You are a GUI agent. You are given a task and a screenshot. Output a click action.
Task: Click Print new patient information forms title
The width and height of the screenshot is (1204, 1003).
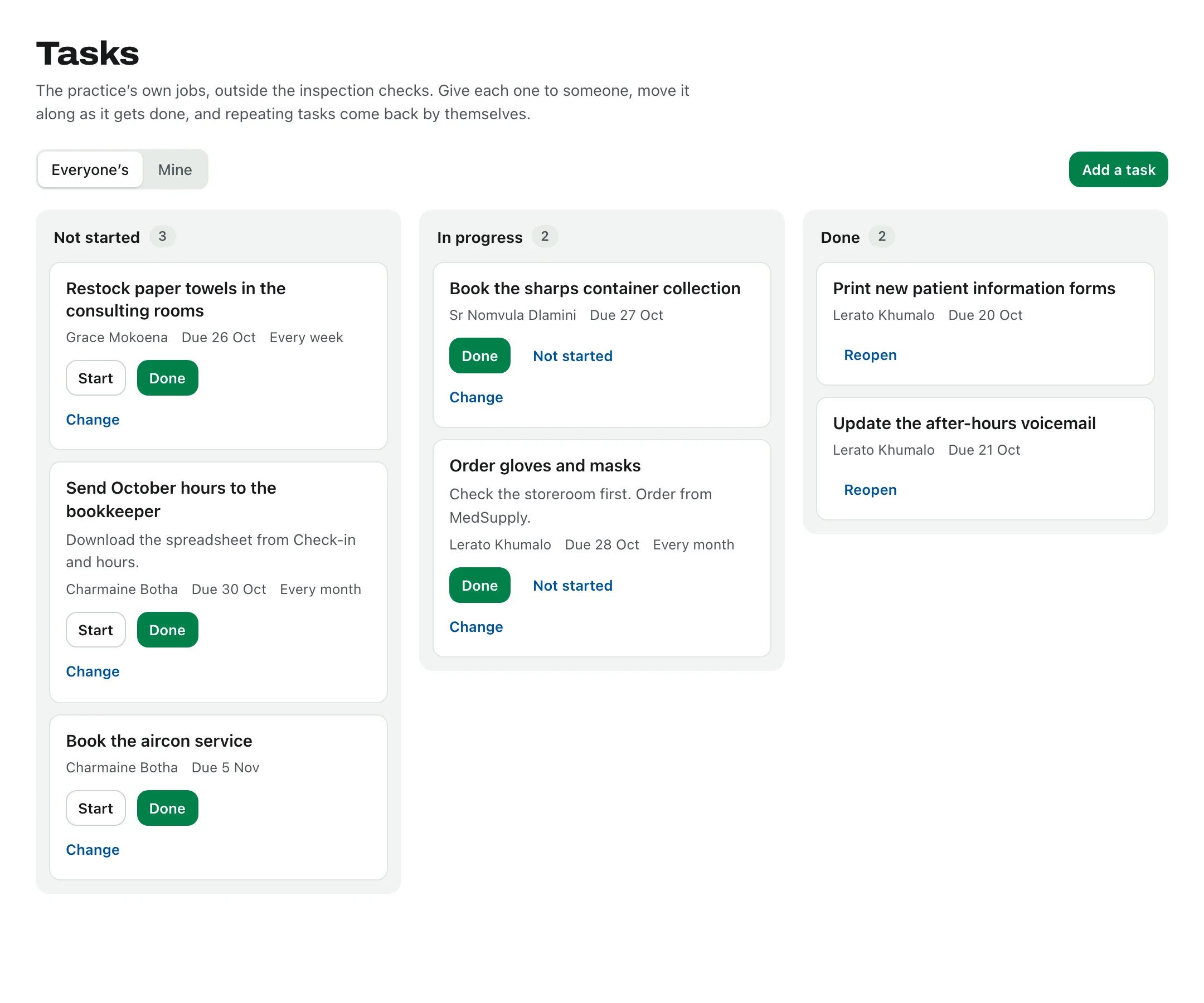pos(974,288)
